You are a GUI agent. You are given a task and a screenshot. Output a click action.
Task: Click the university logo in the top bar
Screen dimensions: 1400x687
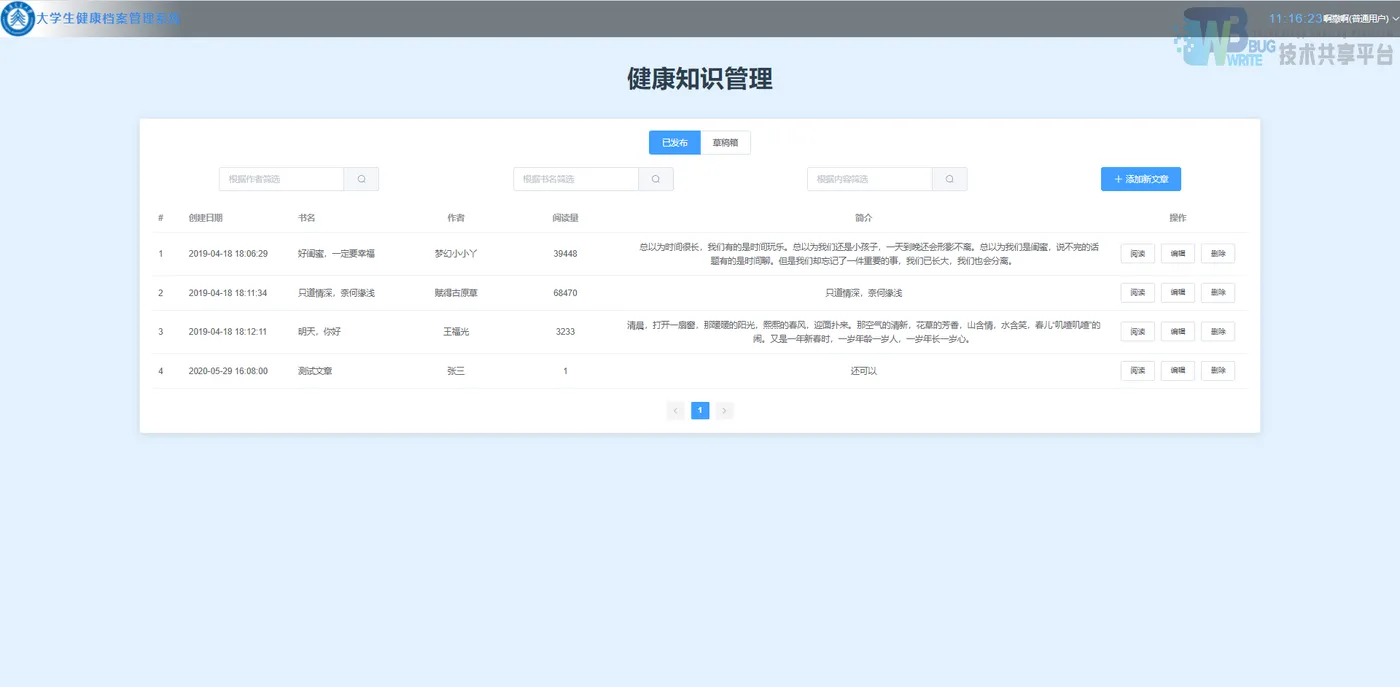click(x=16, y=18)
